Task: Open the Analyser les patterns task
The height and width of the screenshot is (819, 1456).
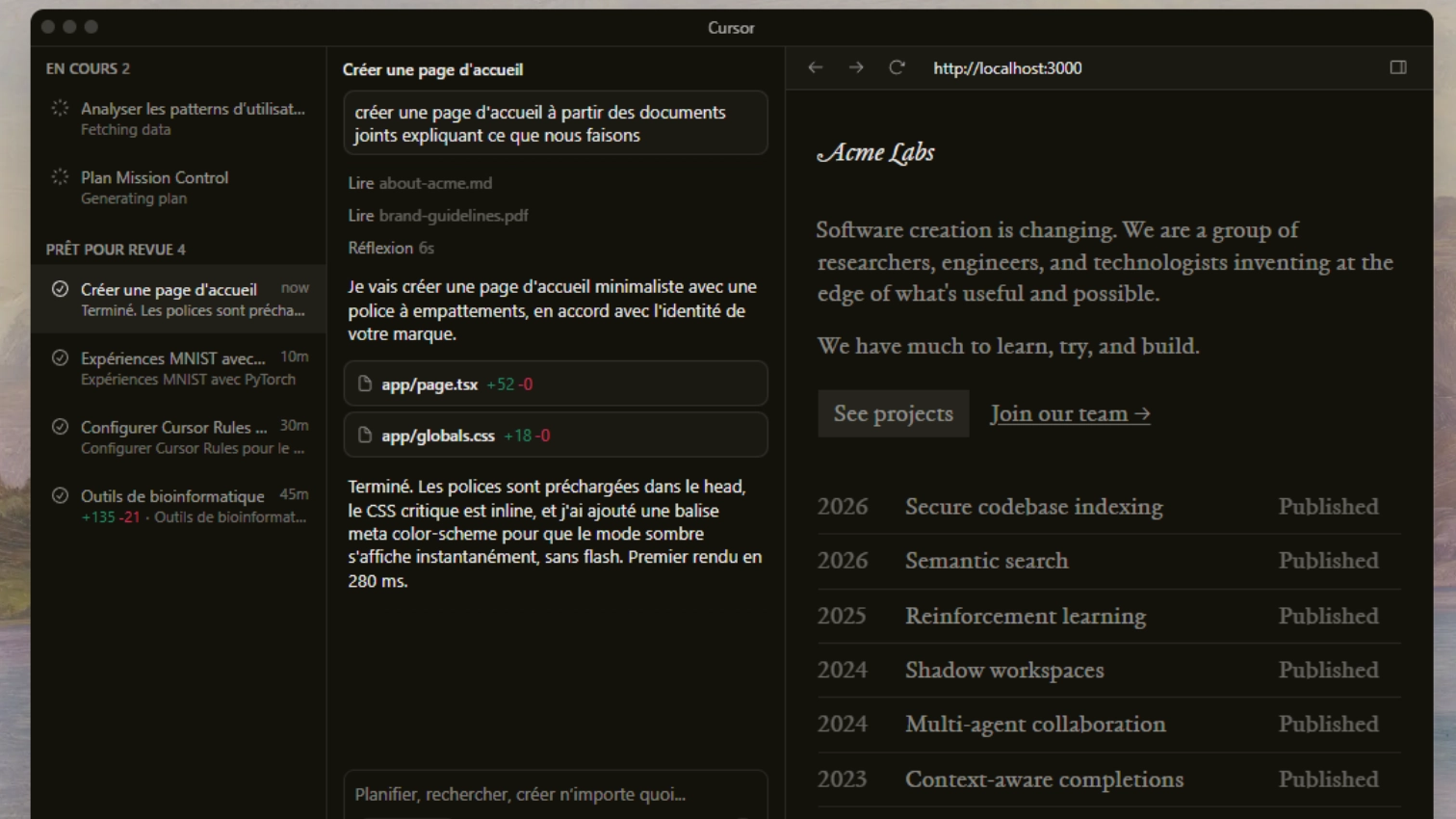Action: coord(178,119)
